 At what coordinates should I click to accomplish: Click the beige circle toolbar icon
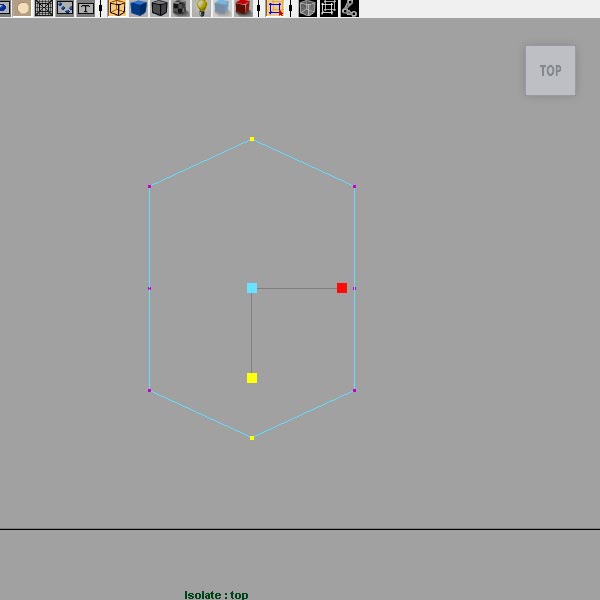22,8
